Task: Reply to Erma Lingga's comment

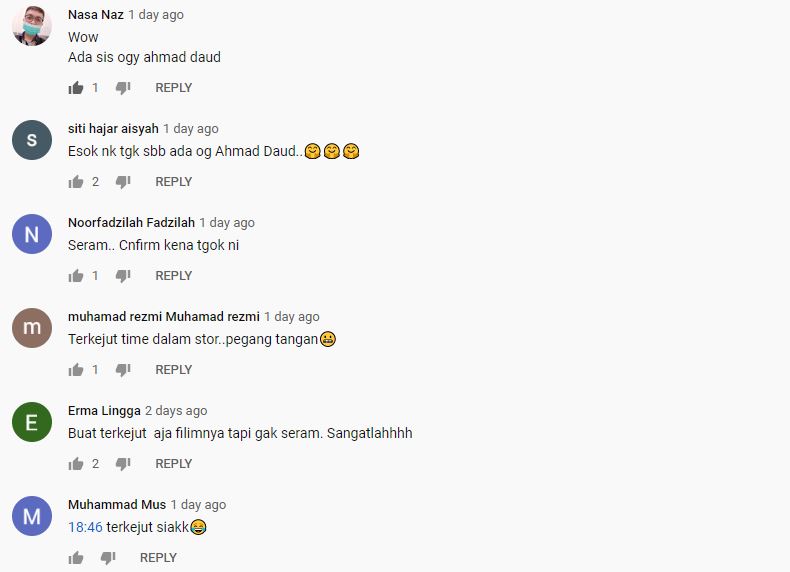Action: [174, 464]
